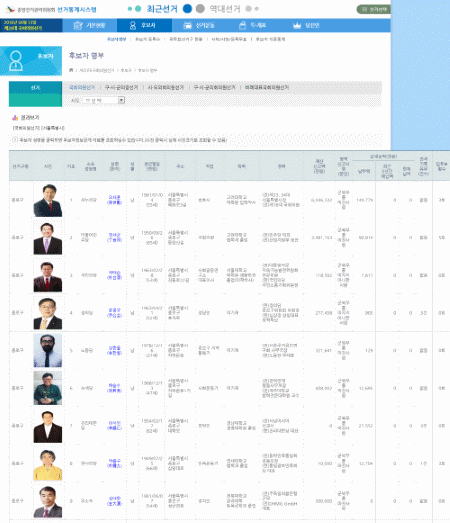The width and height of the screenshot is (450, 523).
Task: Click the home icon in the breadcrumb
Action: tap(71, 70)
